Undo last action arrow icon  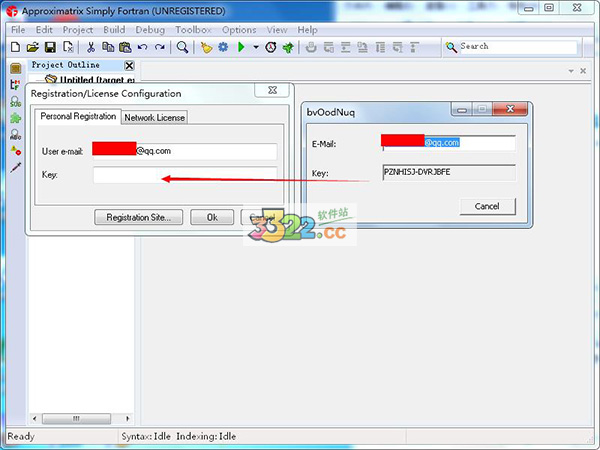click(x=142, y=47)
